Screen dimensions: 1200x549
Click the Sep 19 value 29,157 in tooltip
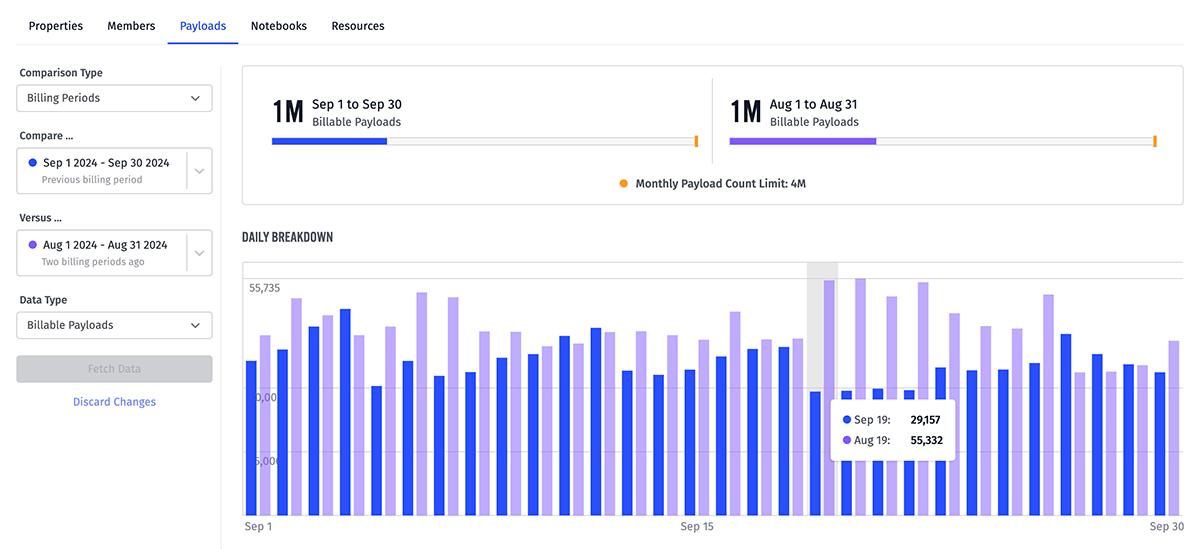(926, 420)
